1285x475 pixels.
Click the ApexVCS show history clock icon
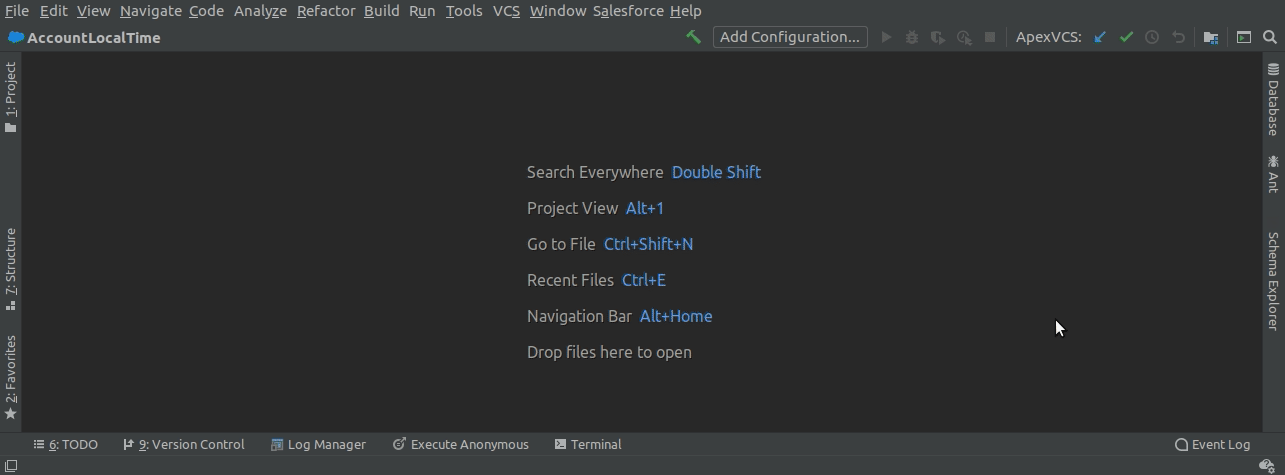[x=1152, y=37]
